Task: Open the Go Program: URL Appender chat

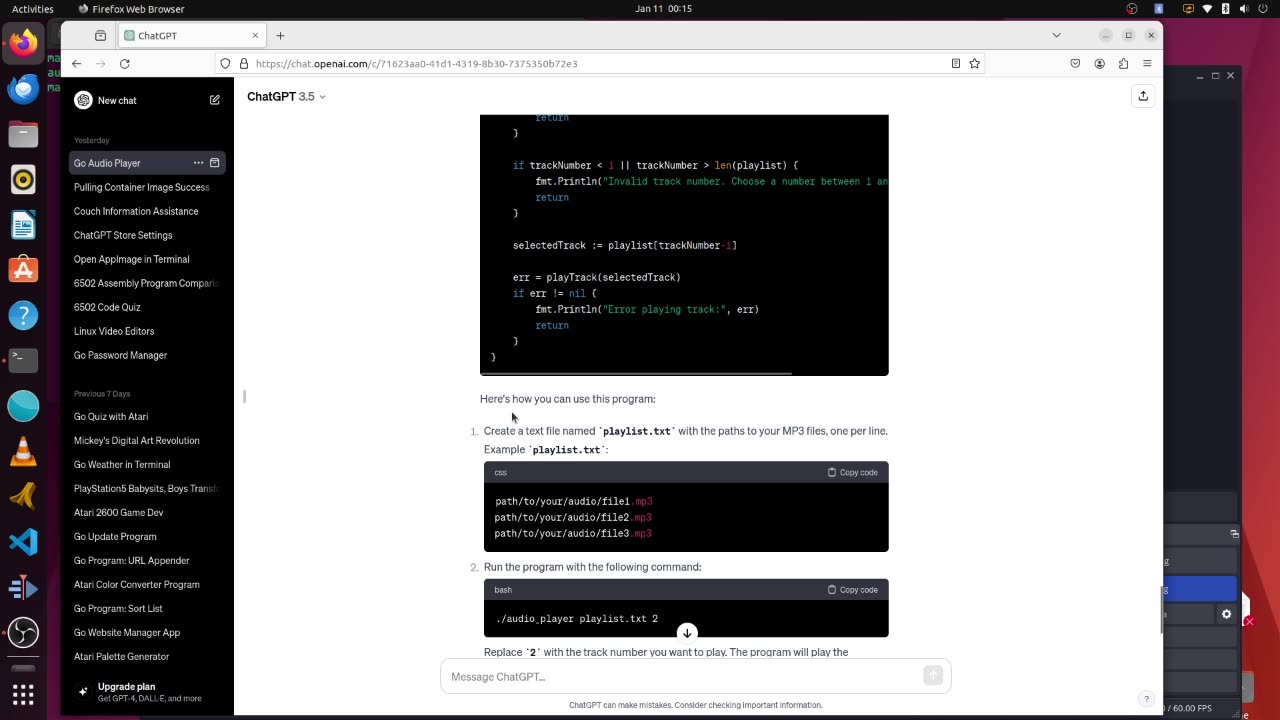Action: (x=146, y=560)
